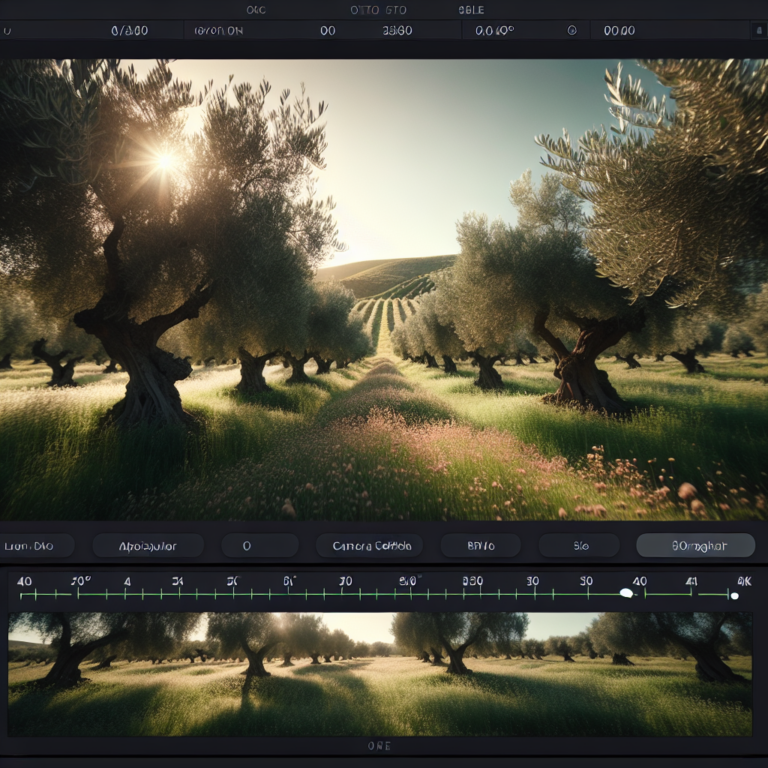Screen dimensions: 768x768
Task: Select the partially cut-off pill button at the far left
Action: [36, 546]
